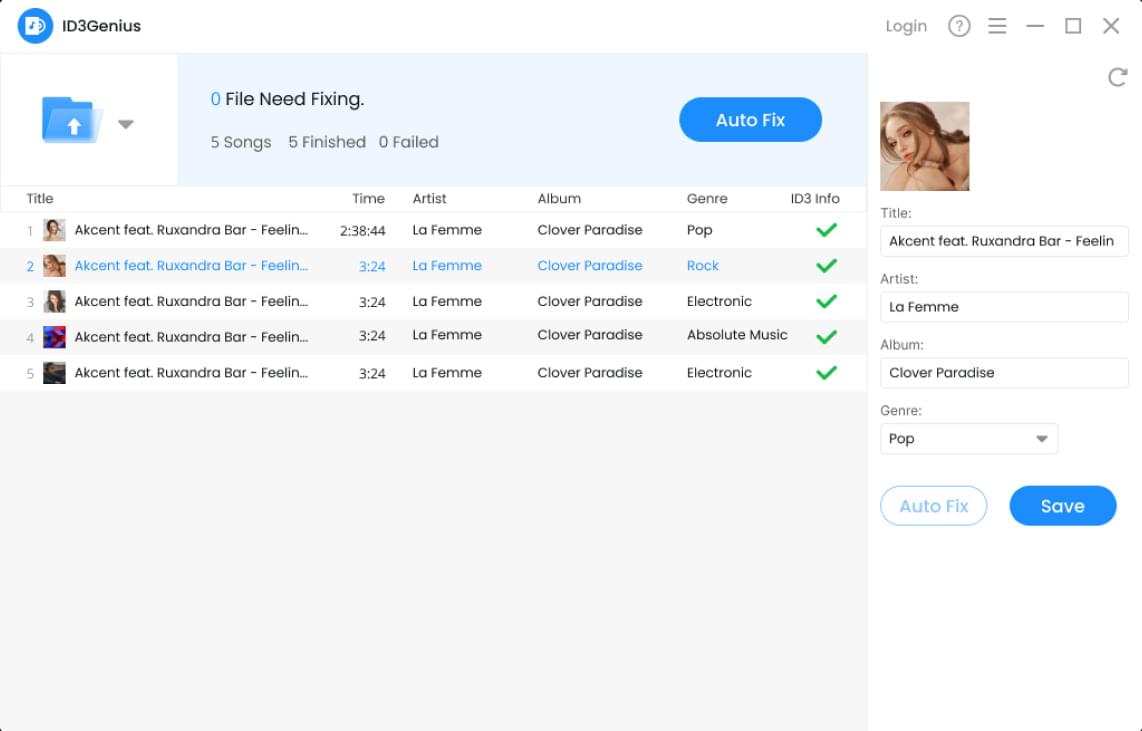
Task: Click the song 5 cover thumbnail
Action: point(54,373)
